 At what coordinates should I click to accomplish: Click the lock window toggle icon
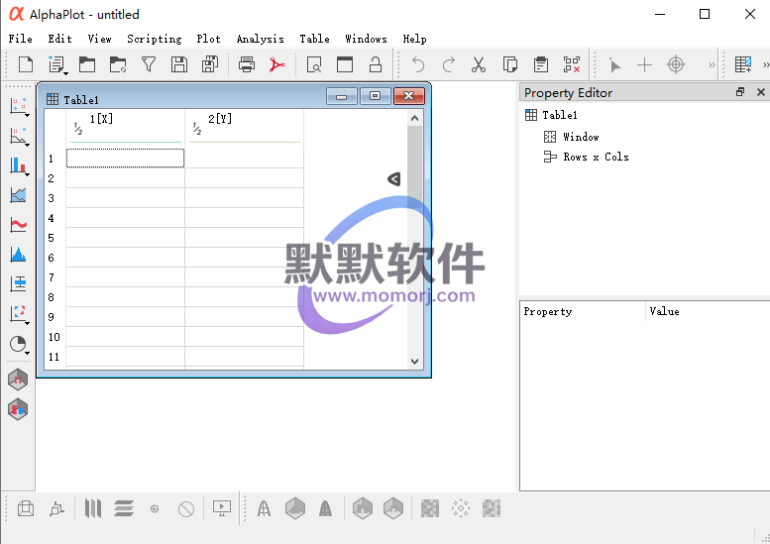(x=375, y=65)
